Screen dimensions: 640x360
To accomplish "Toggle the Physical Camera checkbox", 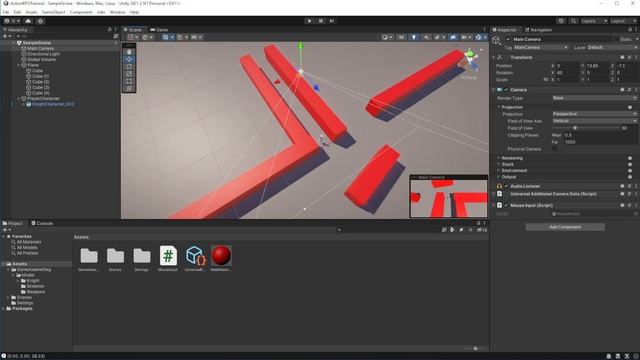I will click(554, 149).
